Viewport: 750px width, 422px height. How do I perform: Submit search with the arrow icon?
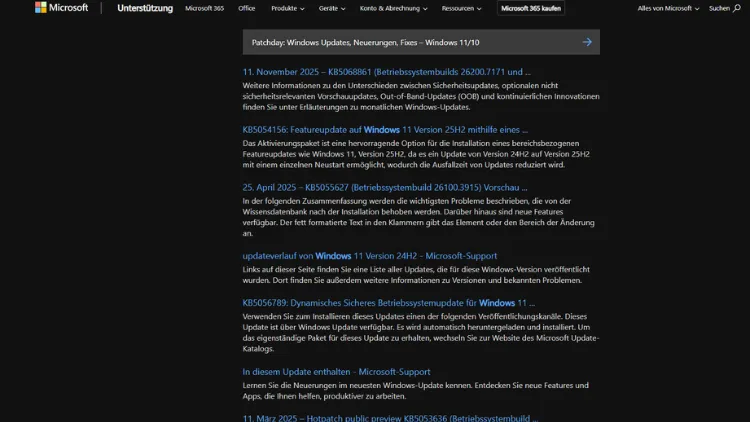(x=587, y=42)
